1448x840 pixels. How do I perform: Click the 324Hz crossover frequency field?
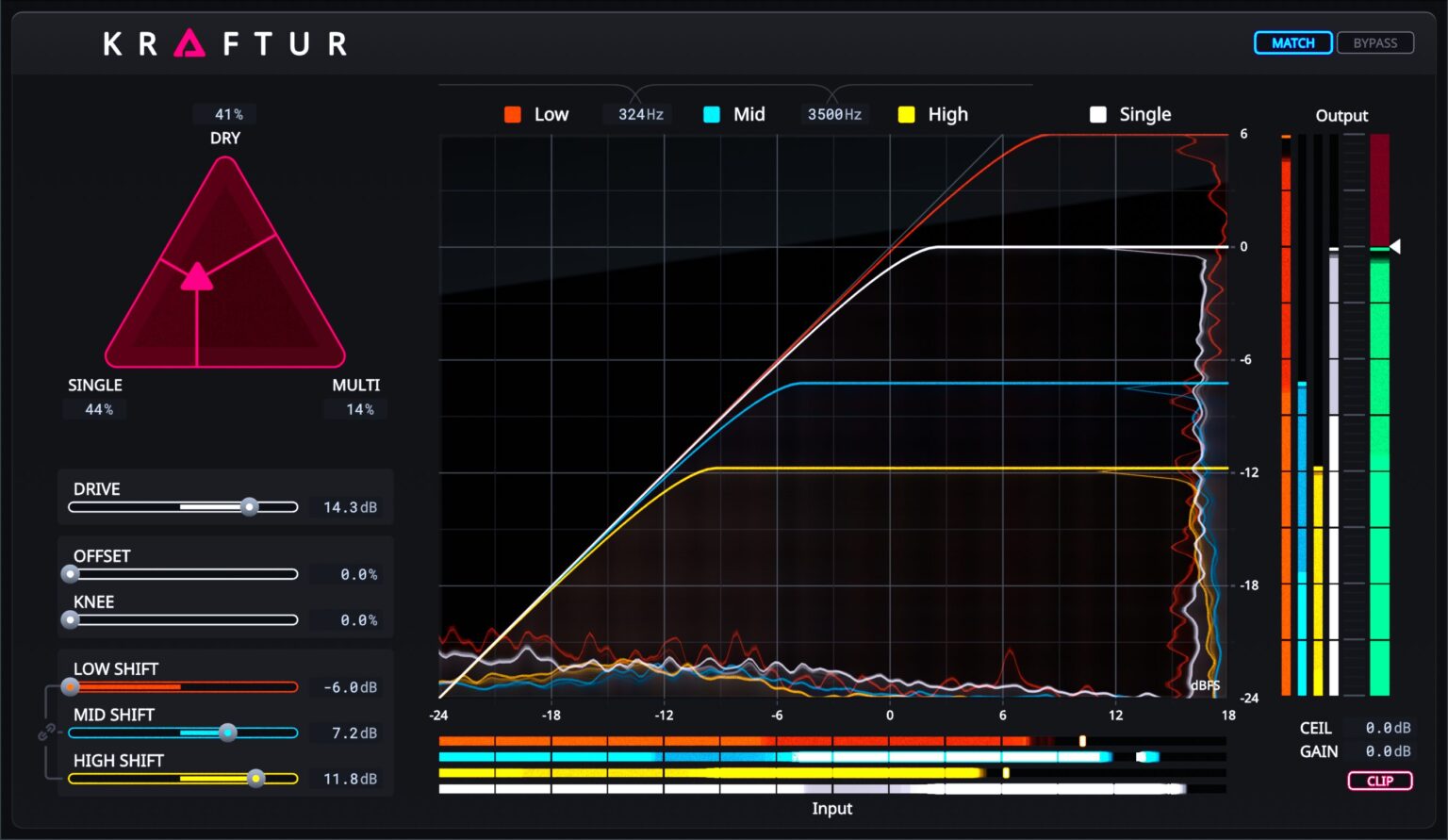640,115
